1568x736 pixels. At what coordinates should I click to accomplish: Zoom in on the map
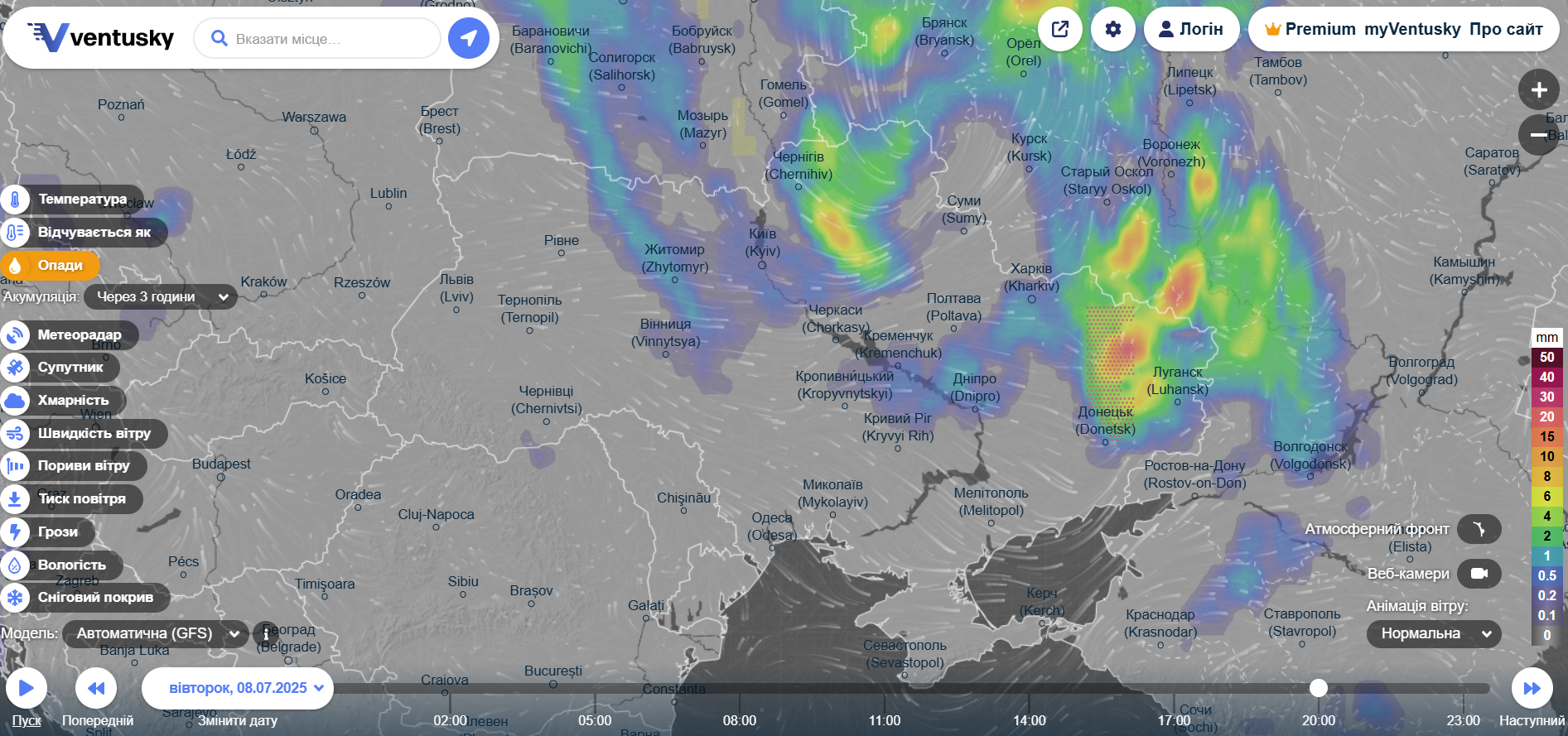point(1538,89)
